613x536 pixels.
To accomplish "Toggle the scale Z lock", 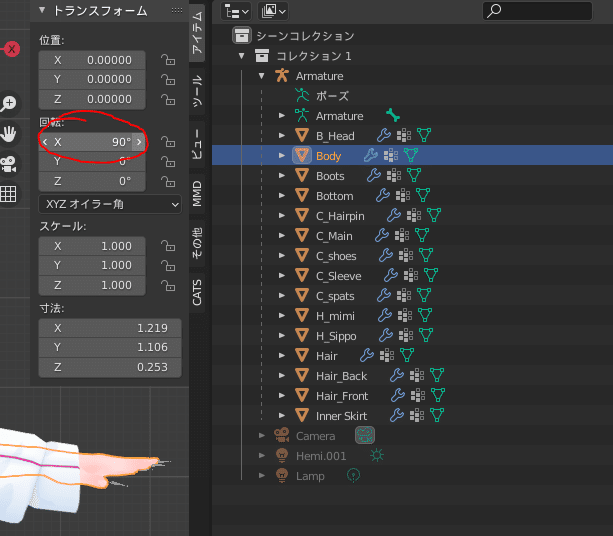I will tap(168, 286).
